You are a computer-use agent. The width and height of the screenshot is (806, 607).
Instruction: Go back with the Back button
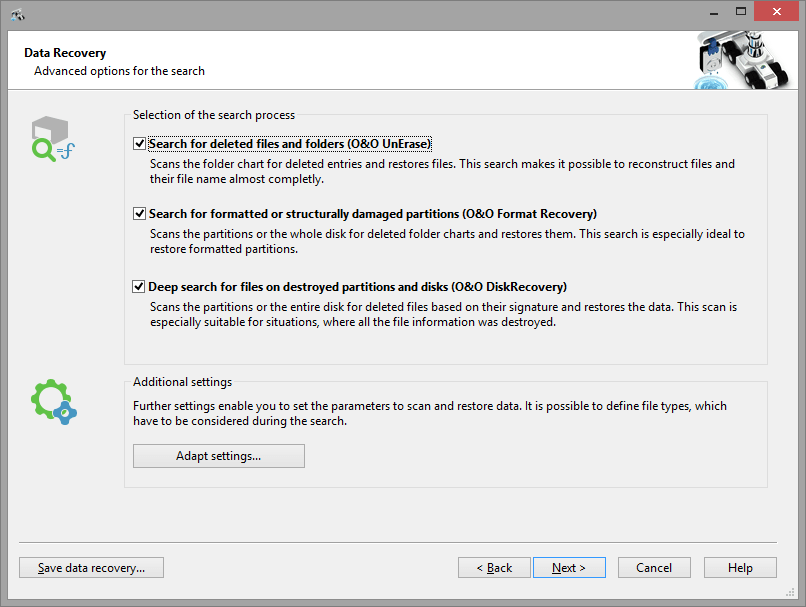point(494,567)
